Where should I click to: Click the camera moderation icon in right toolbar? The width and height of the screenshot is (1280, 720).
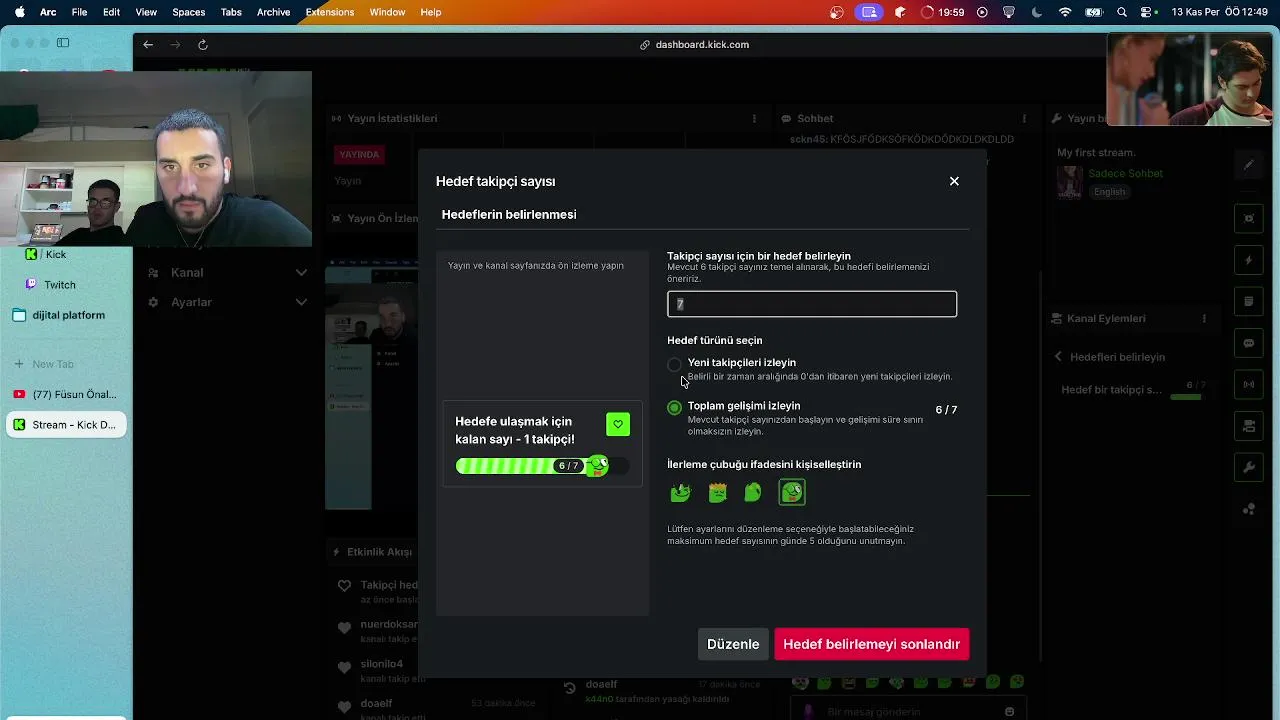(x=1249, y=426)
